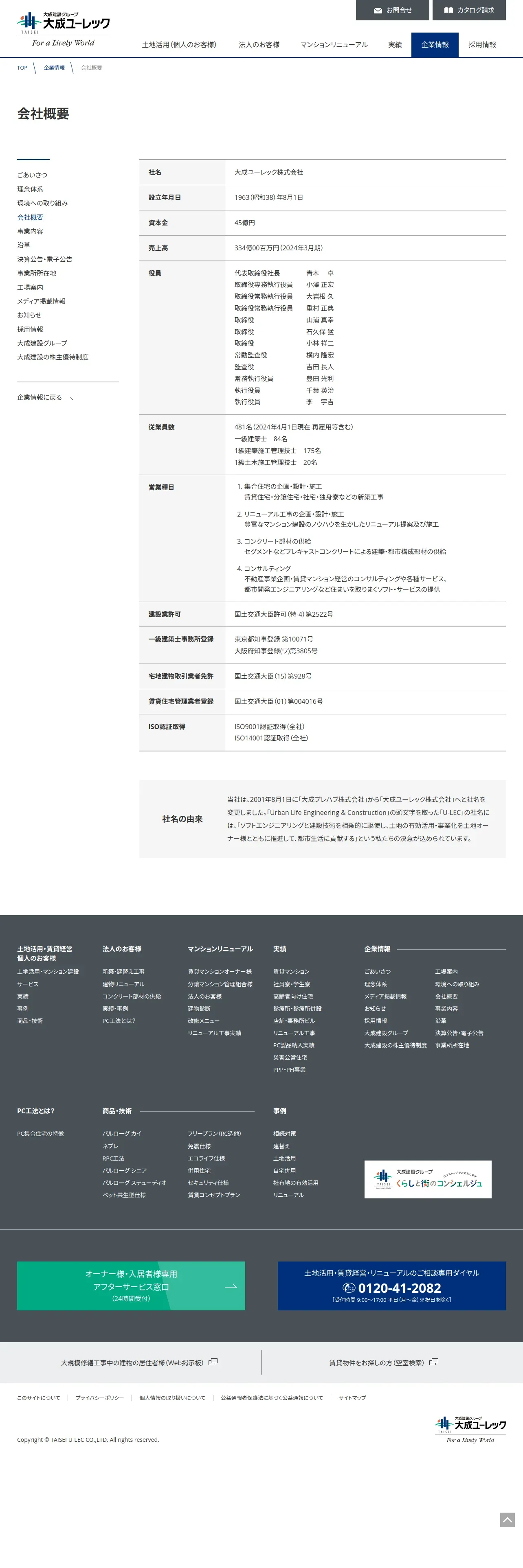Click footer link 土地活用・マンション建設

[x=48, y=972]
